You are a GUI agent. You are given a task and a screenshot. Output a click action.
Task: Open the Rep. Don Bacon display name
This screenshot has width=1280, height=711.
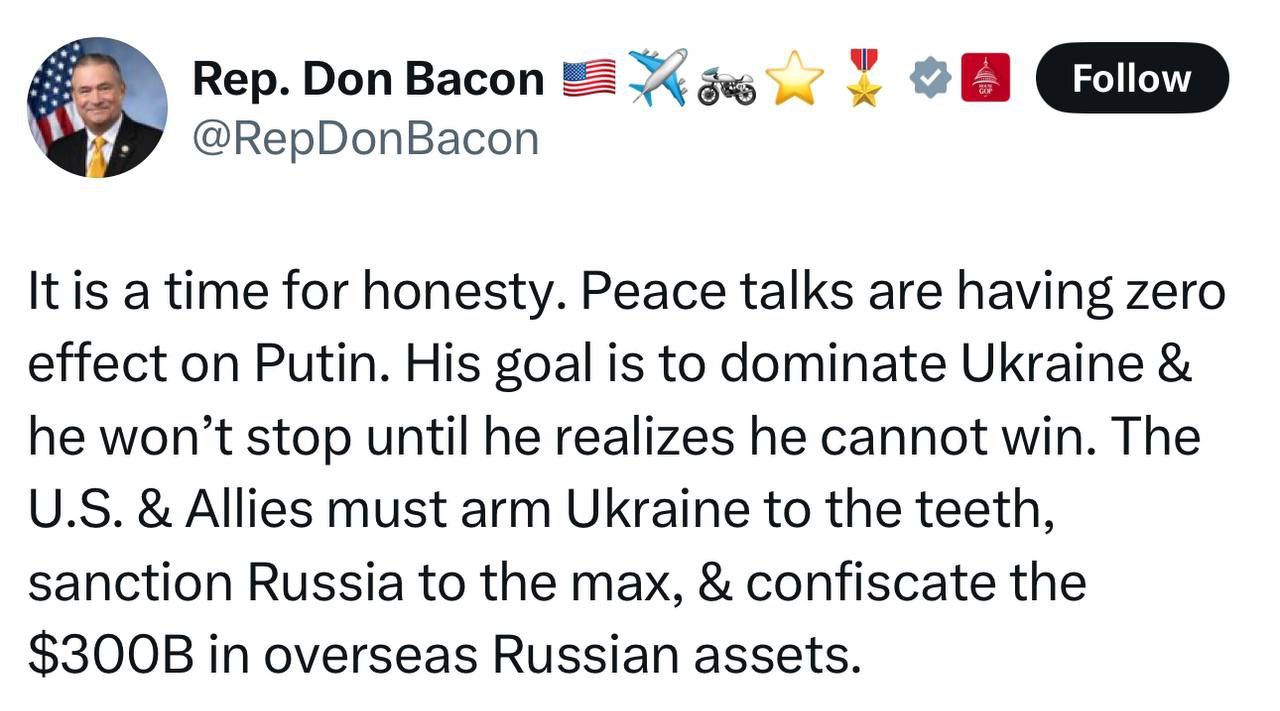click(368, 80)
